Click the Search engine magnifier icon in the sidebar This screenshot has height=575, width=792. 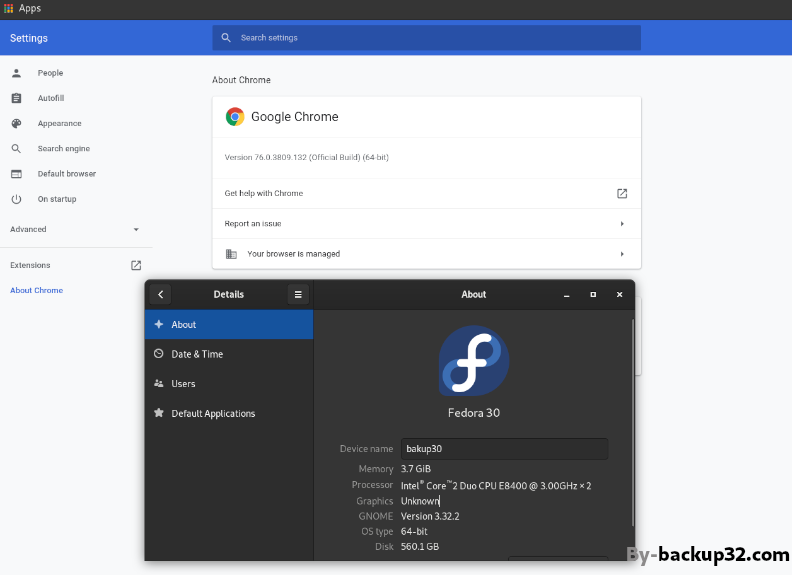click(x=16, y=149)
